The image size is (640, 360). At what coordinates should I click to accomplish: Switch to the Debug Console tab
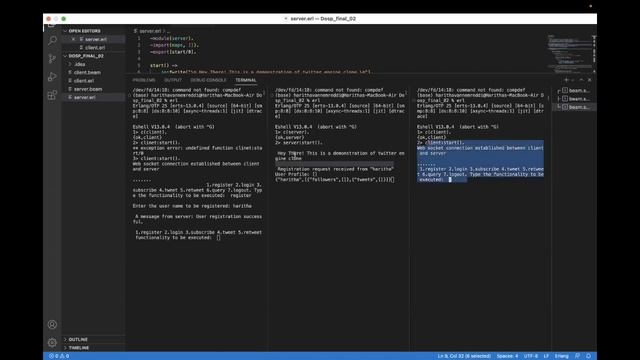pyautogui.click(x=208, y=80)
